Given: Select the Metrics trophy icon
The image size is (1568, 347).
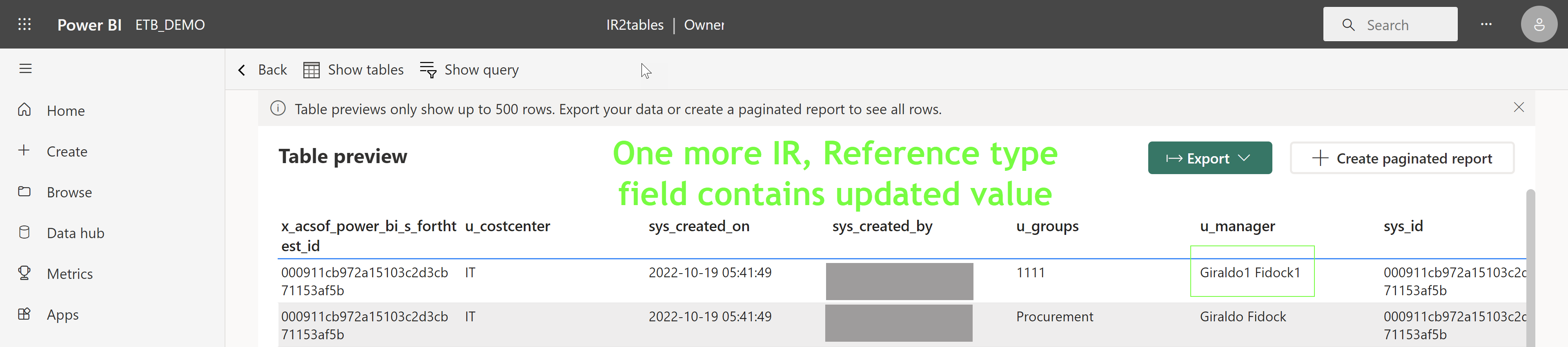Looking at the screenshot, I should (24, 273).
